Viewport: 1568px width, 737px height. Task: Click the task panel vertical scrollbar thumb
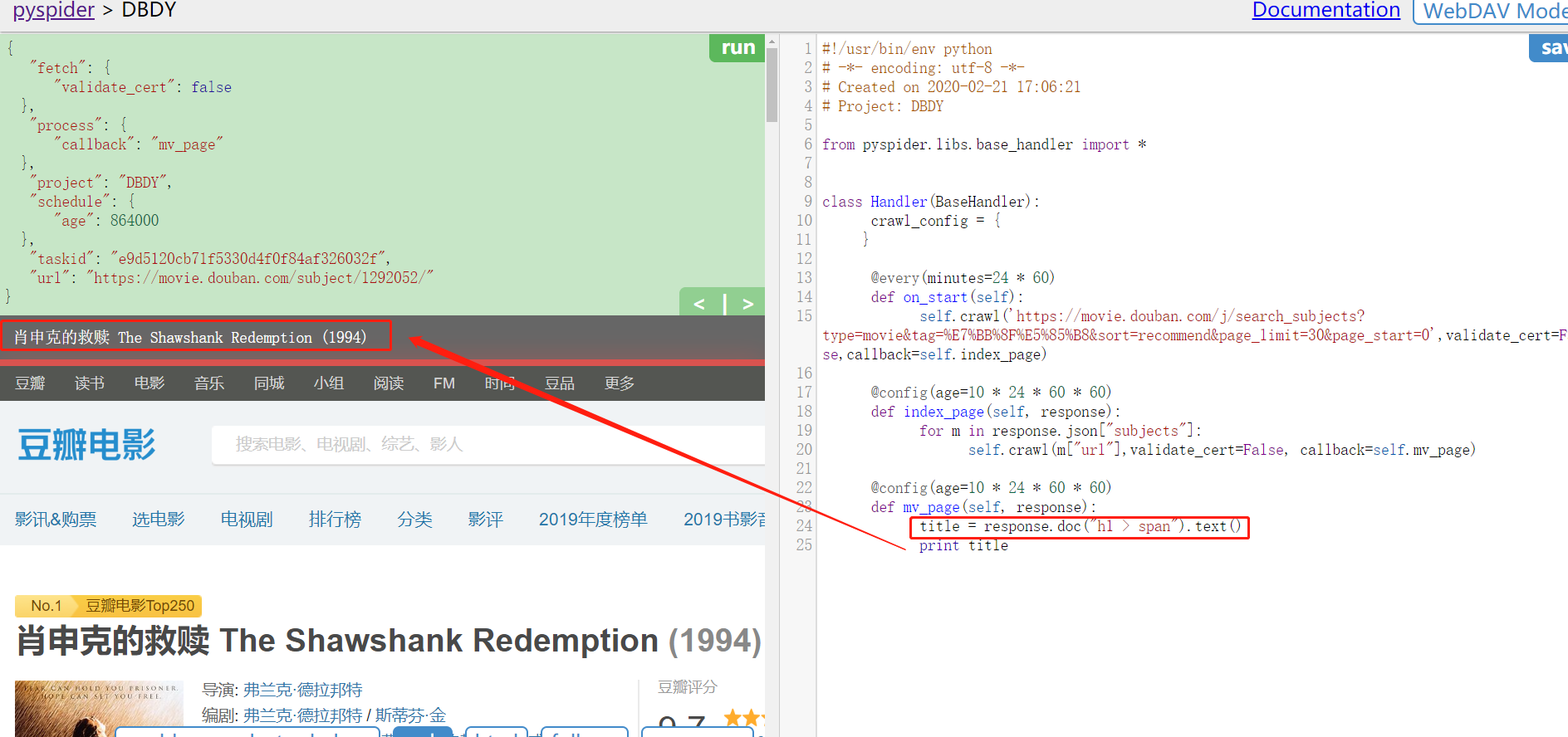click(772, 85)
